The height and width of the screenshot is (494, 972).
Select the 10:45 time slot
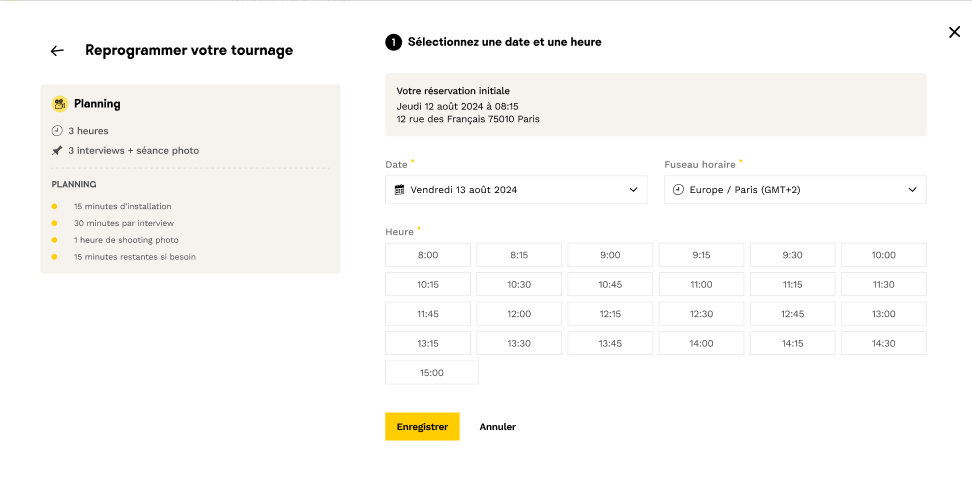point(610,284)
